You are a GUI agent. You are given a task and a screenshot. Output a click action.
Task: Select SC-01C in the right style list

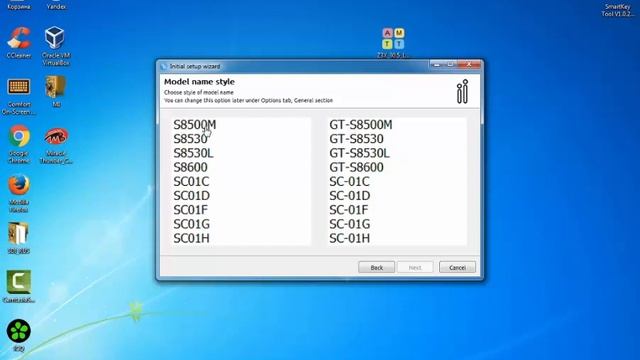(x=349, y=182)
